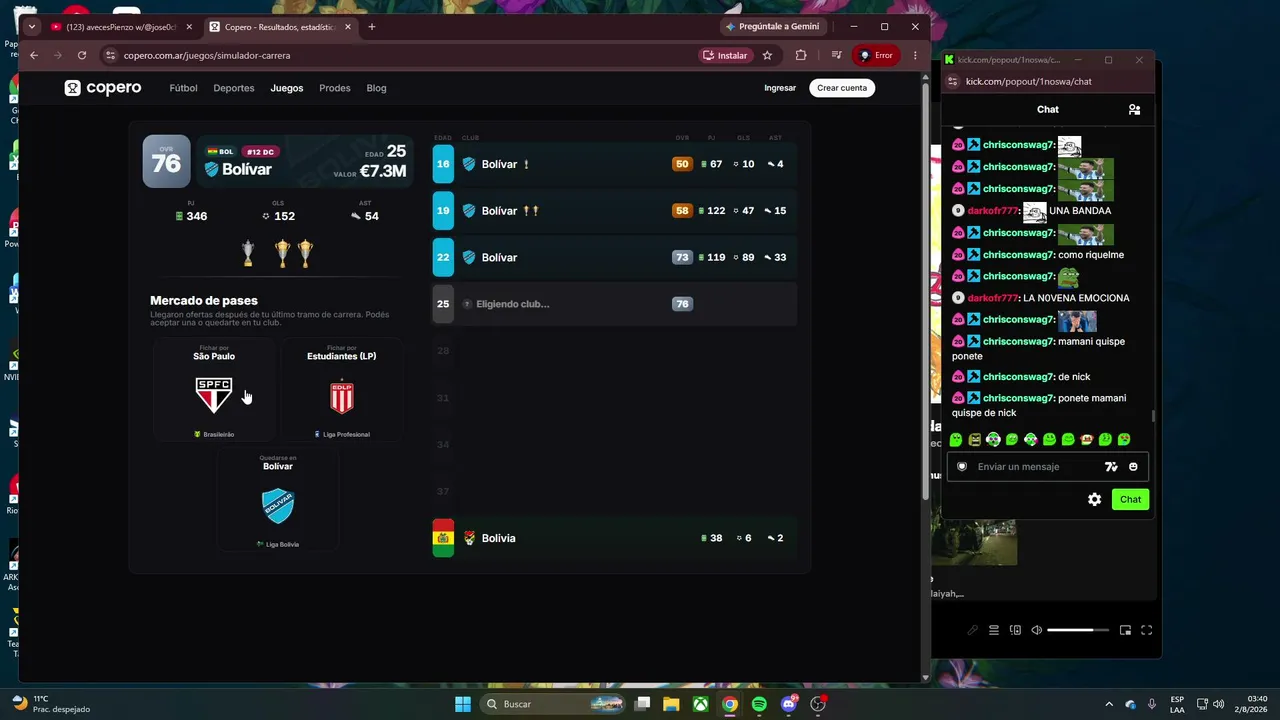Click the Bolivia national team row
This screenshot has height=720, width=1280.
614,538
